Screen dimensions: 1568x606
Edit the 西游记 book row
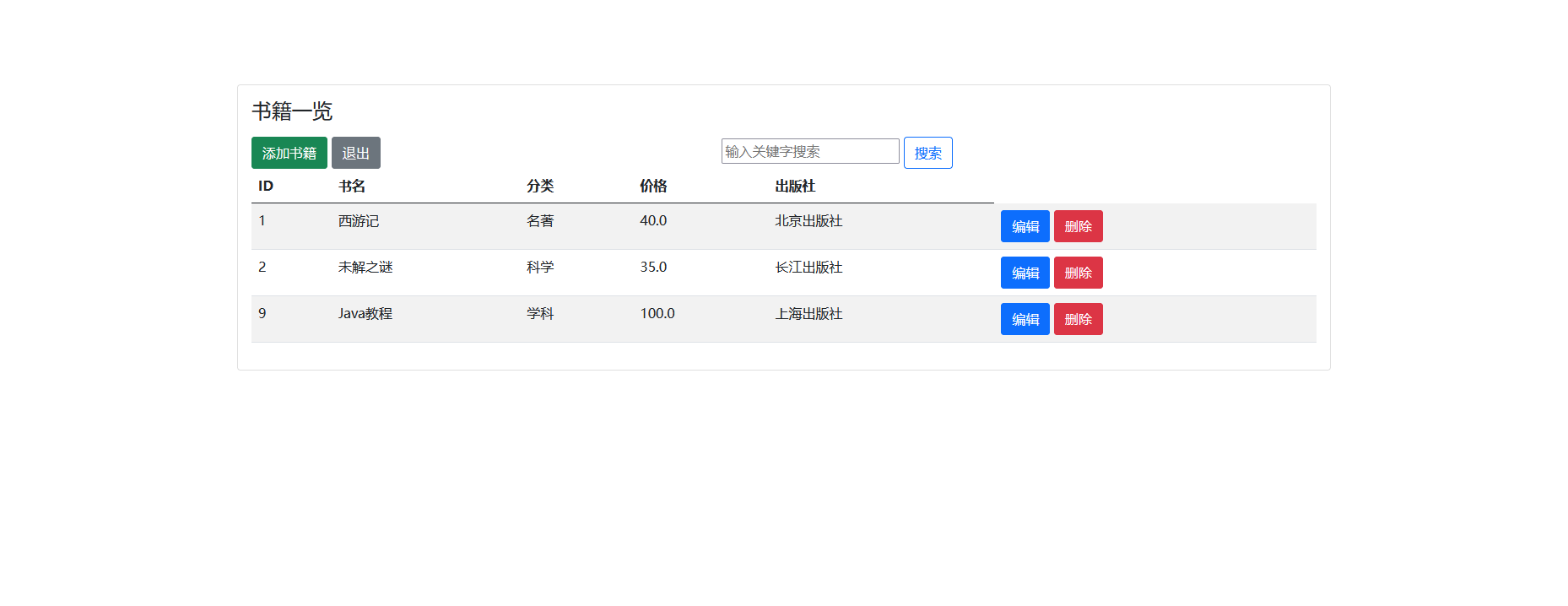point(1025,226)
